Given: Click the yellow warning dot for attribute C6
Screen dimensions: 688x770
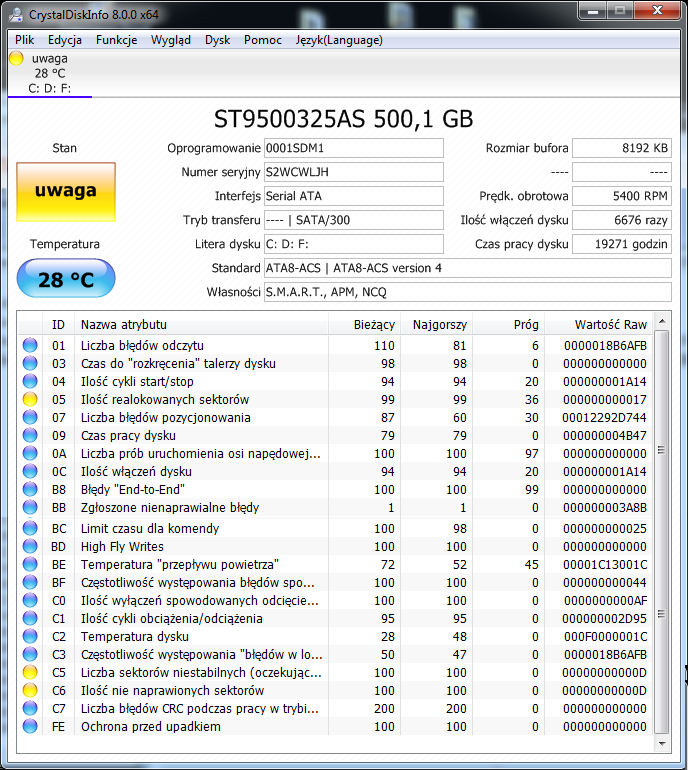Looking at the screenshot, I should point(30,690).
